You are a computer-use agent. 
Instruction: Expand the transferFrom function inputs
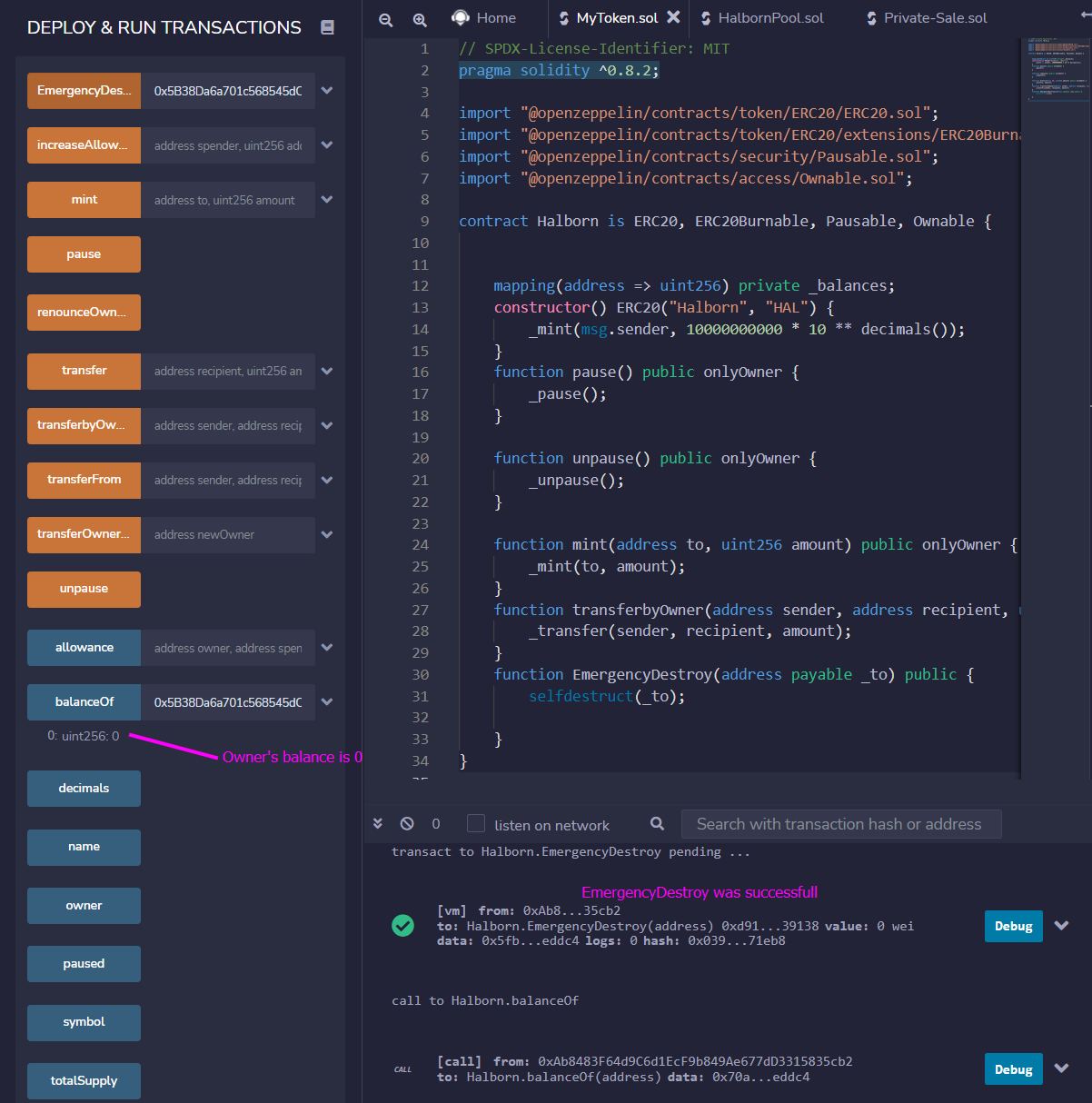coord(327,480)
